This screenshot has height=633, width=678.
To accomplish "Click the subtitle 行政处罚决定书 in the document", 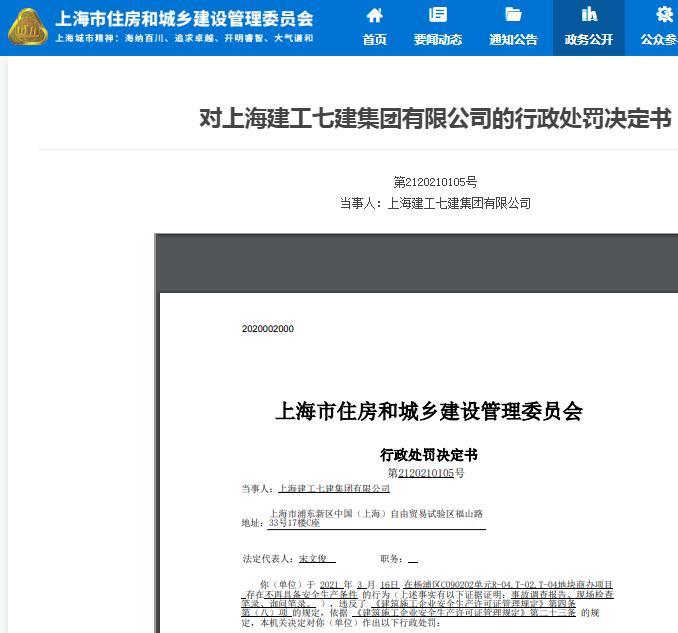I will click(x=429, y=455).
